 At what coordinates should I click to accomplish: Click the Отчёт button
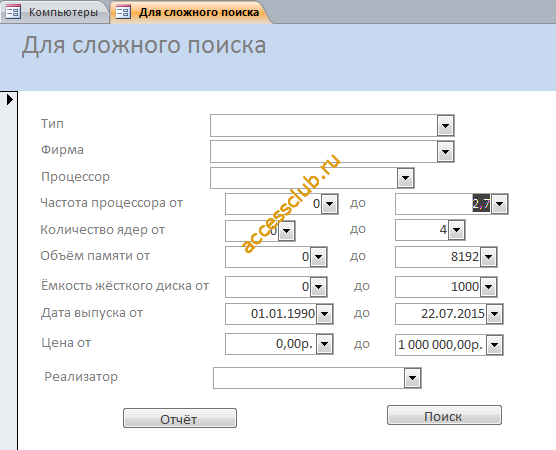click(x=180, y=418)
